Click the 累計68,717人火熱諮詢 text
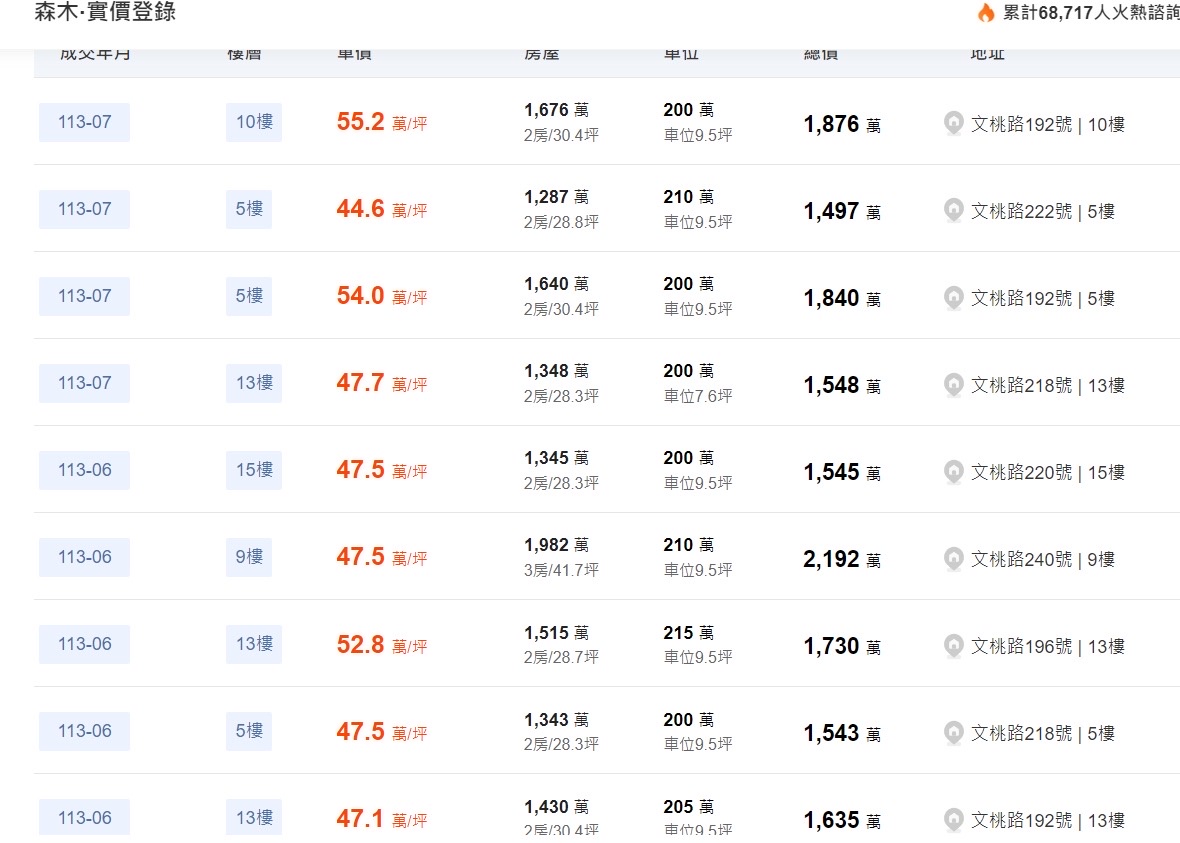 pyautogui.click(x=1090, y=13)
